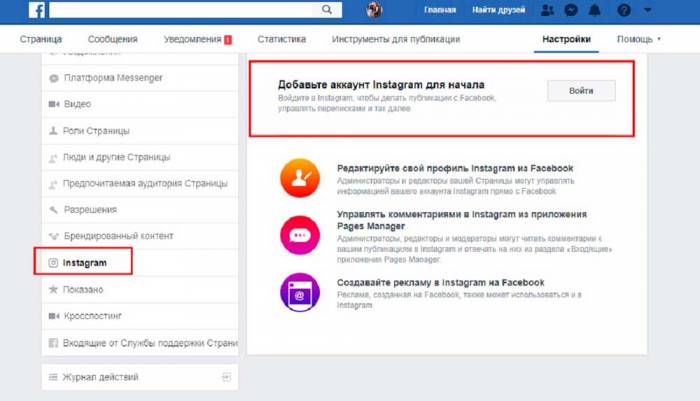Open the Сообщения tab
The height and width of the screenshot is (401, 700).
tap(113, 40)
